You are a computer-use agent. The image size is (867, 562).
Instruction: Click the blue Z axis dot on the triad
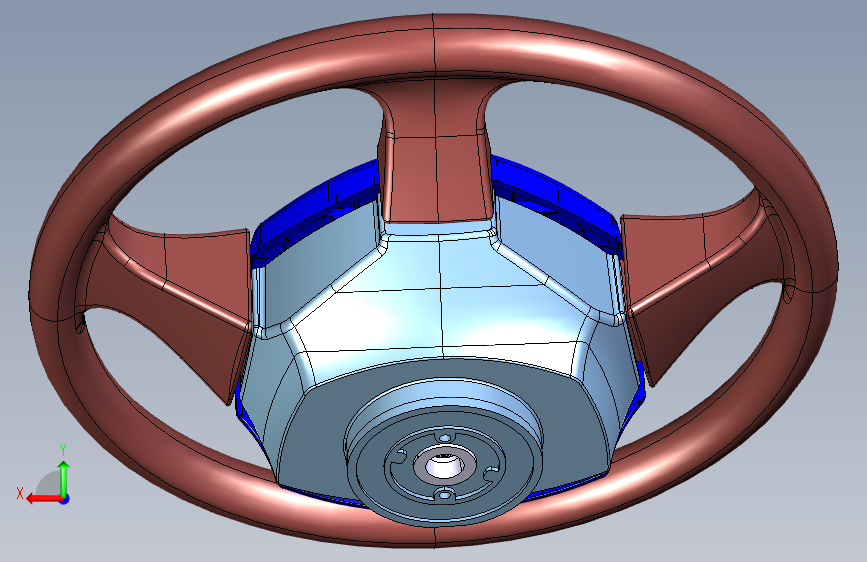(65, 499)
